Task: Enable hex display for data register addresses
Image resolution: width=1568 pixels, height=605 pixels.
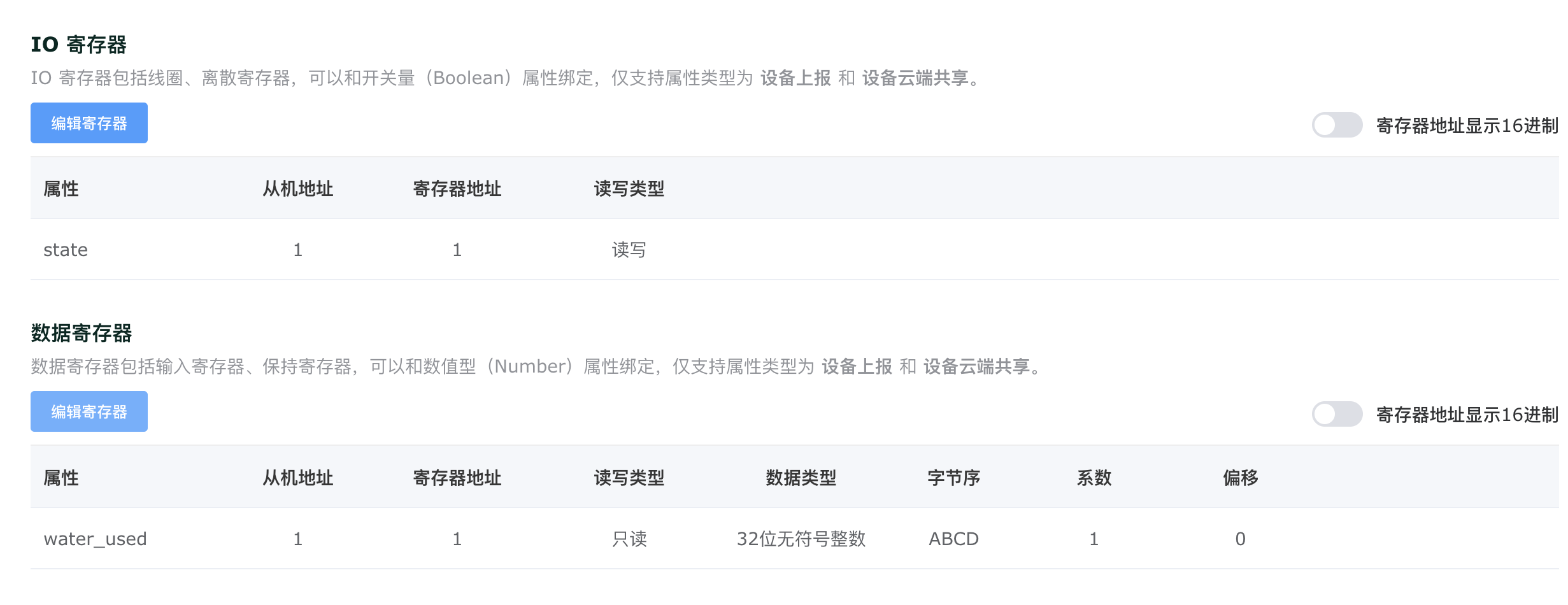Action: click(x=1336, y=415)
